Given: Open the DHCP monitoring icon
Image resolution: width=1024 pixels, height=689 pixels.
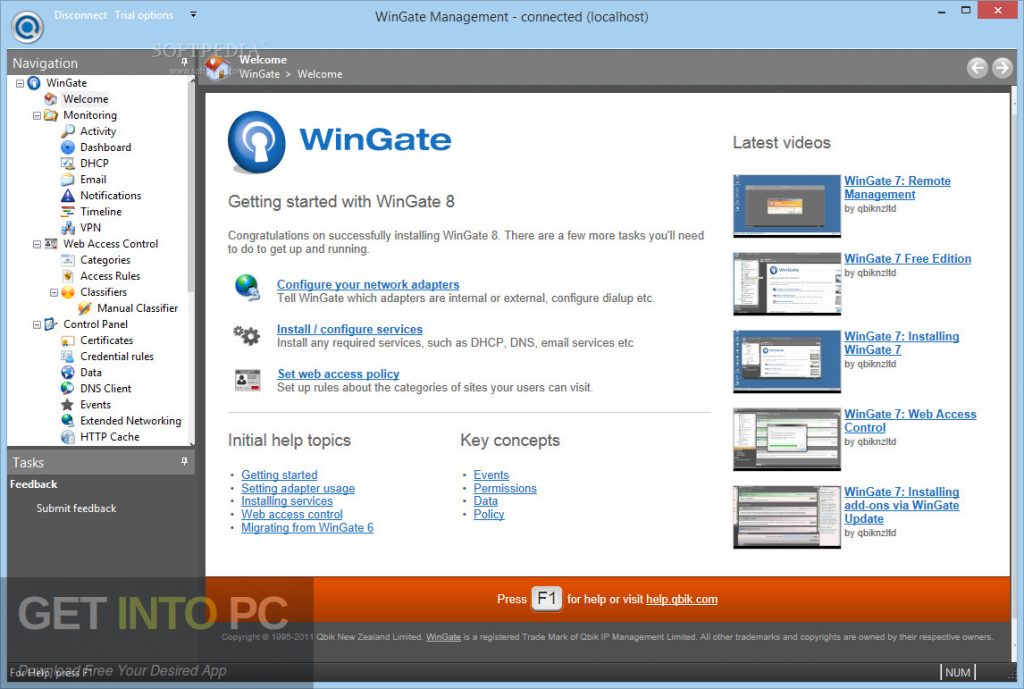Looking at the screenshot, I should point(67,163).
